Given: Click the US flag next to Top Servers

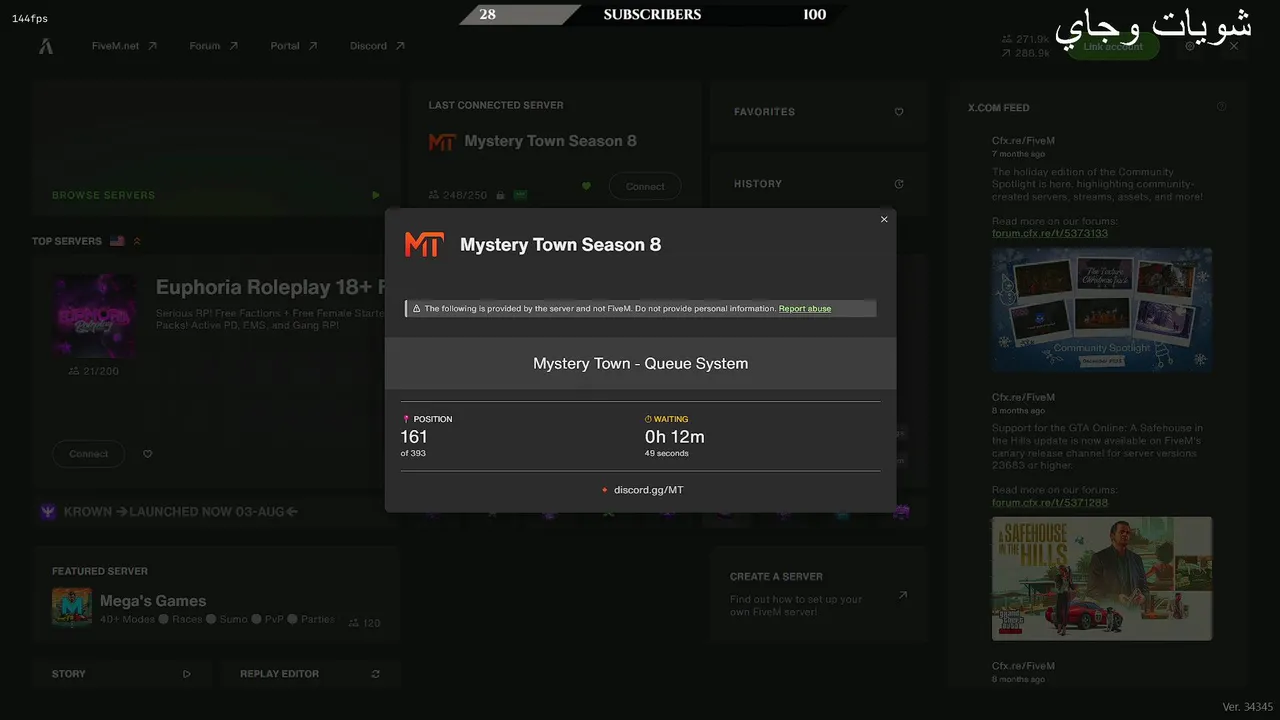Looking at the screenshot, I should tap(117, 241).
